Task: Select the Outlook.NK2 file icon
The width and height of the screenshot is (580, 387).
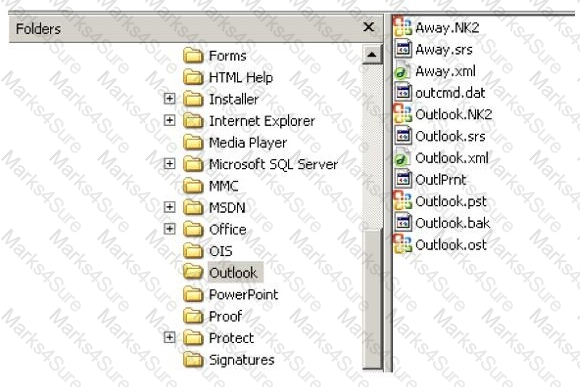Action: pos(402,114)
